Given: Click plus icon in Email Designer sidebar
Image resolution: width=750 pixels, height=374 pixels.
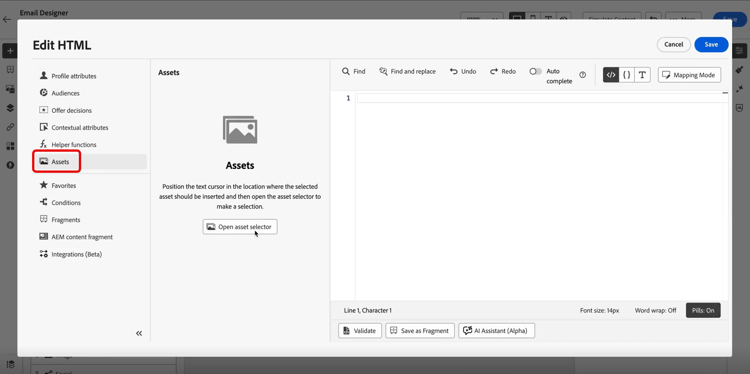Looking at the screenshot, I should point(10,51).
